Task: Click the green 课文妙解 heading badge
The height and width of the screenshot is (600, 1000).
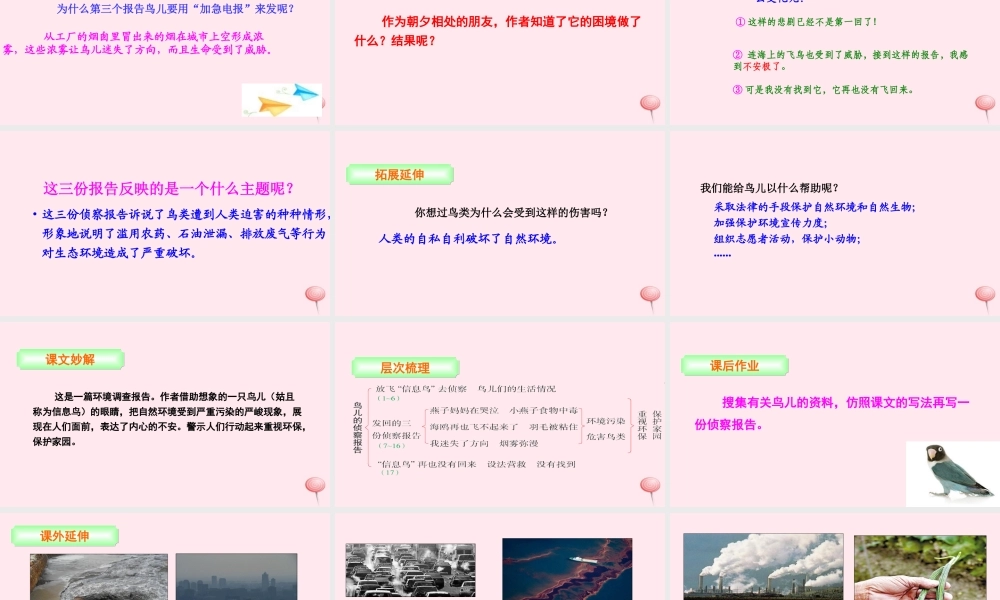Action: [70, 360]
